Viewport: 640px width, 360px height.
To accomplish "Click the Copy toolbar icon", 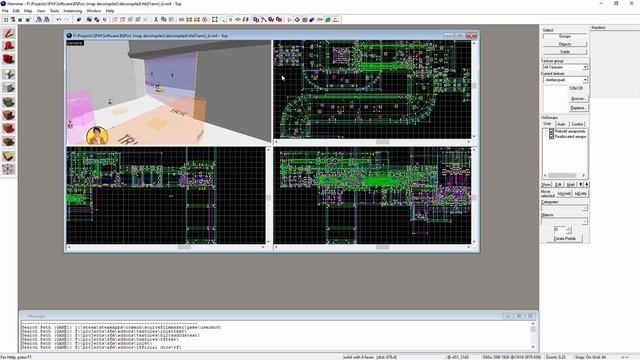I will tap(164, 20).
